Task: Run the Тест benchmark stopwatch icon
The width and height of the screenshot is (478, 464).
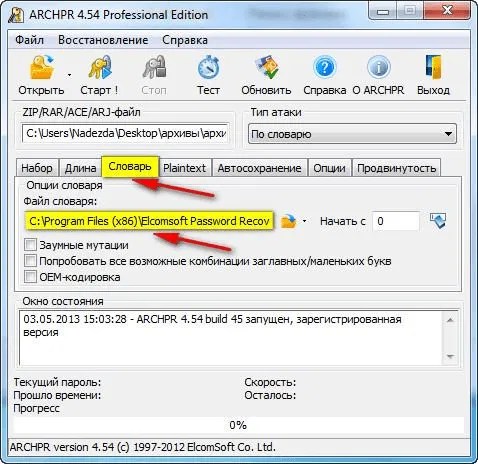Action: [208, 68]
